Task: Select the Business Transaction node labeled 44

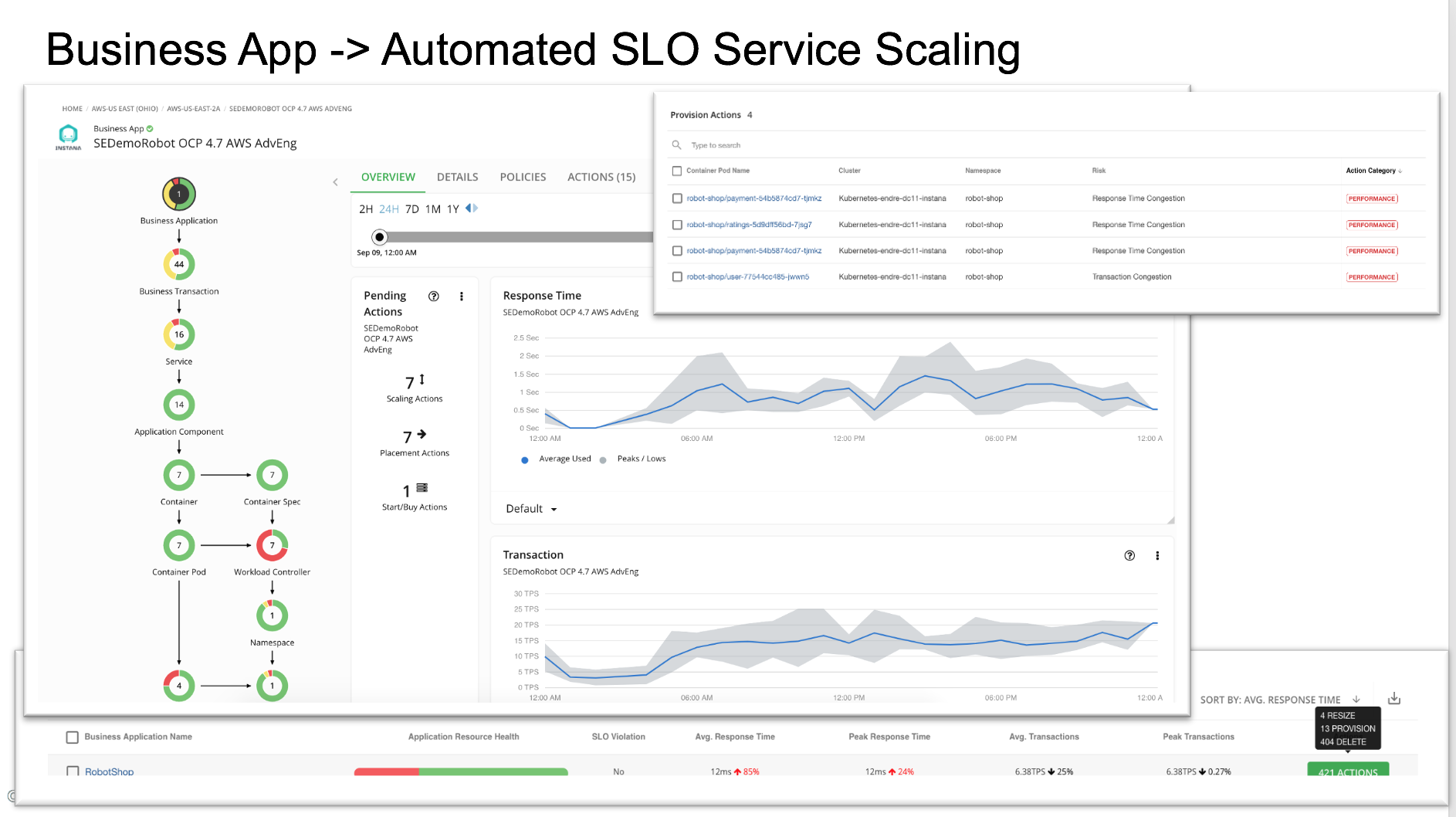Action: click(x=179, y=264)
